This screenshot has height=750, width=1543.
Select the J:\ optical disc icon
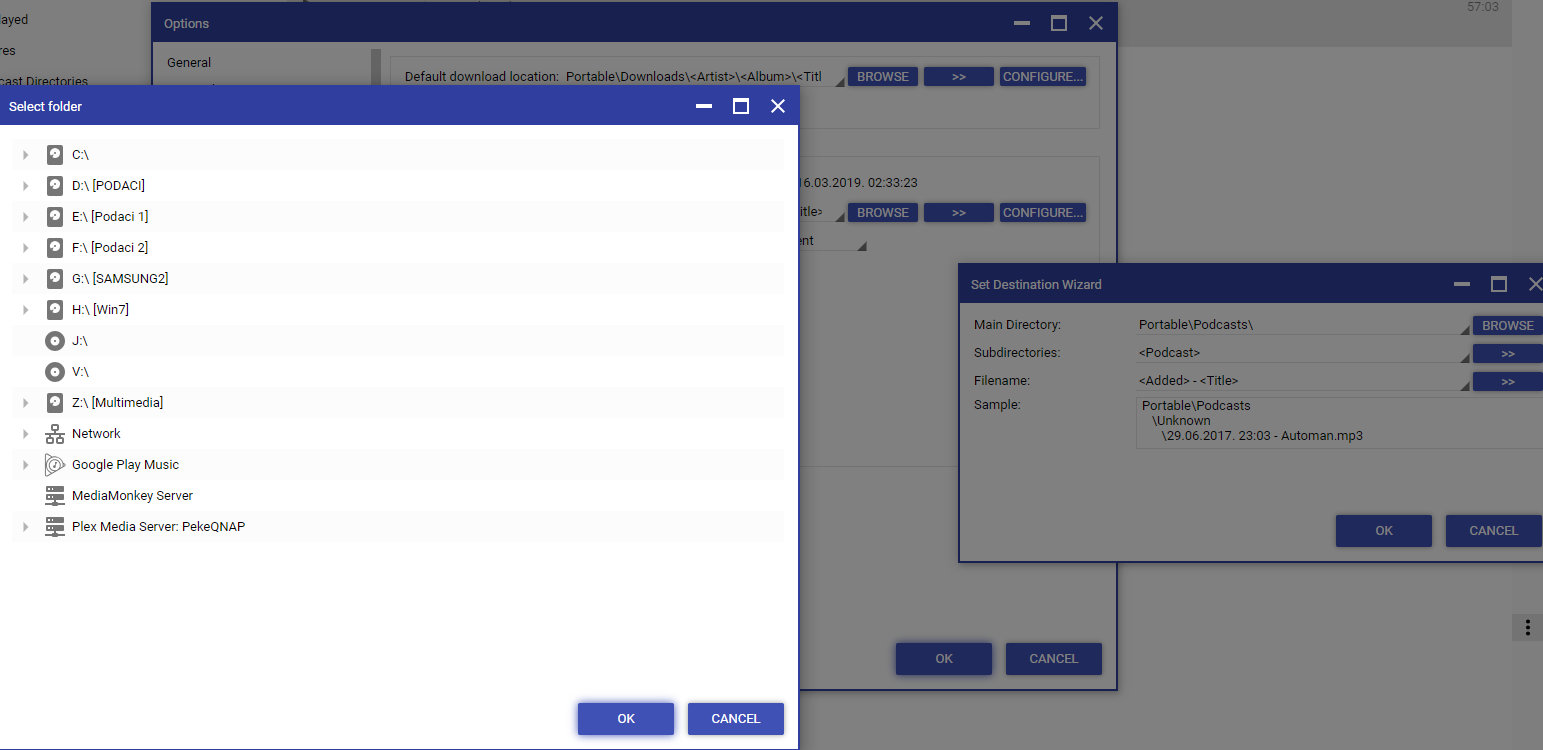pyautogui.click(x=55, y=341)
